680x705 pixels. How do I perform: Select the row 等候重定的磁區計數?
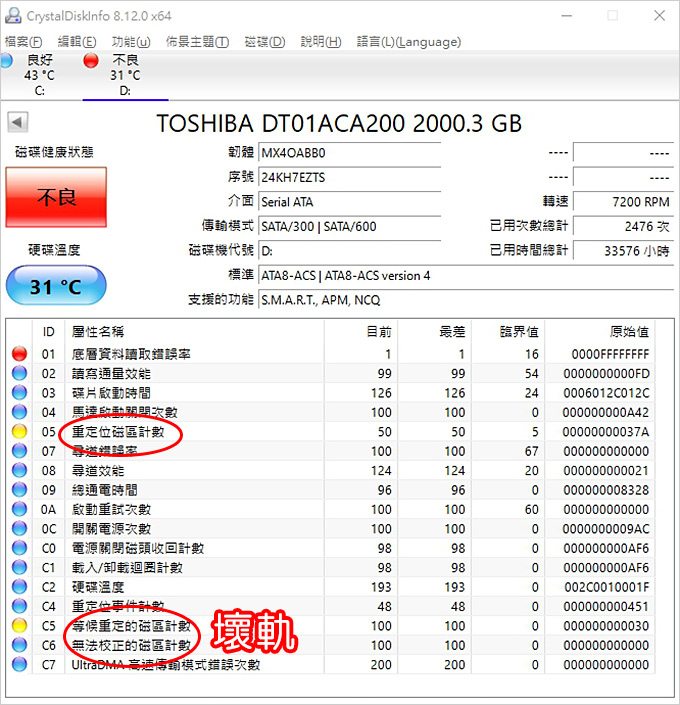coord(331,625)
